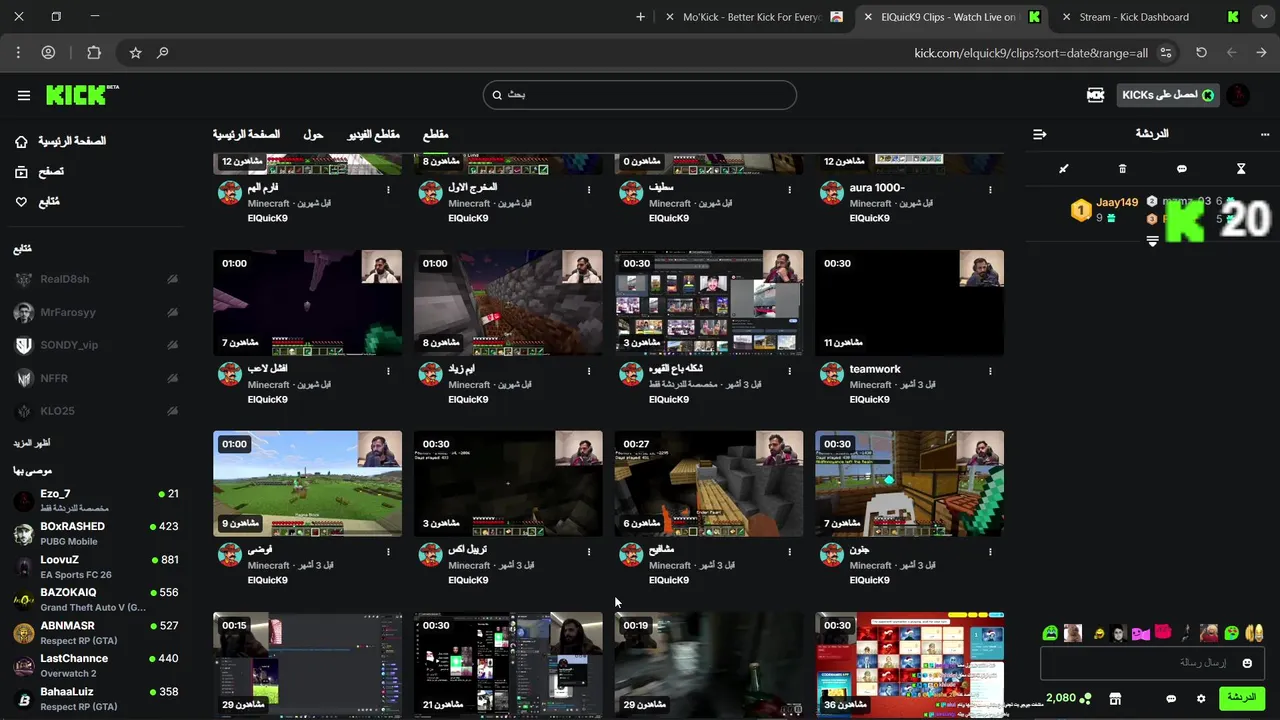The image size is (1280, 720).
Task: Click the search field in the Kick header
Action: [640, 95]
